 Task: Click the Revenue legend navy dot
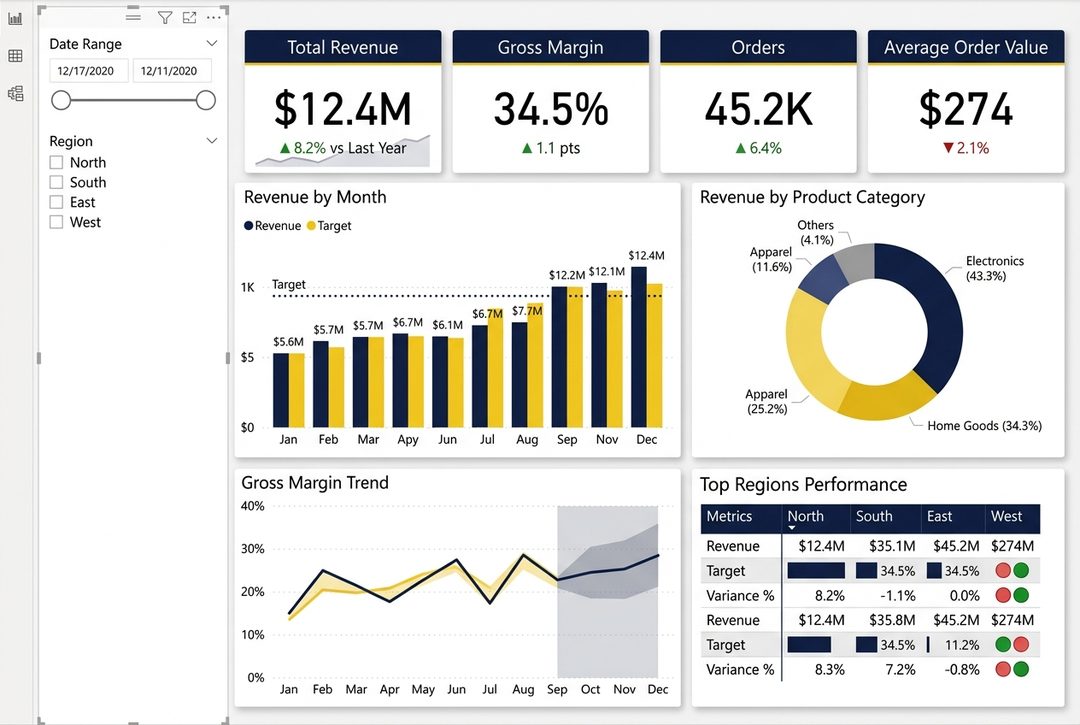pyautogui.click(x=249, y=226)
